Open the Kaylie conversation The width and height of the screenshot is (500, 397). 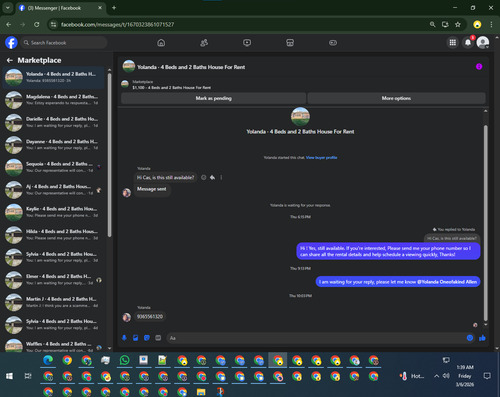point(54,212)
